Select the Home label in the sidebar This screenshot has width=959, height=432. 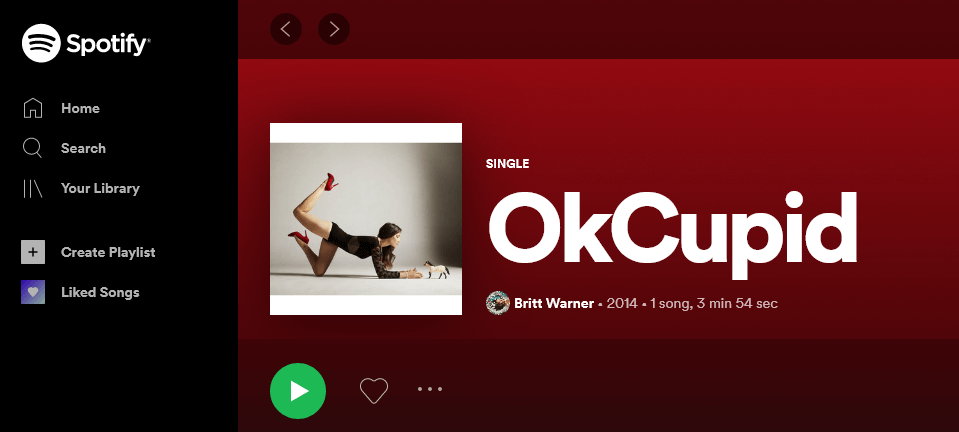pos(80,108)
